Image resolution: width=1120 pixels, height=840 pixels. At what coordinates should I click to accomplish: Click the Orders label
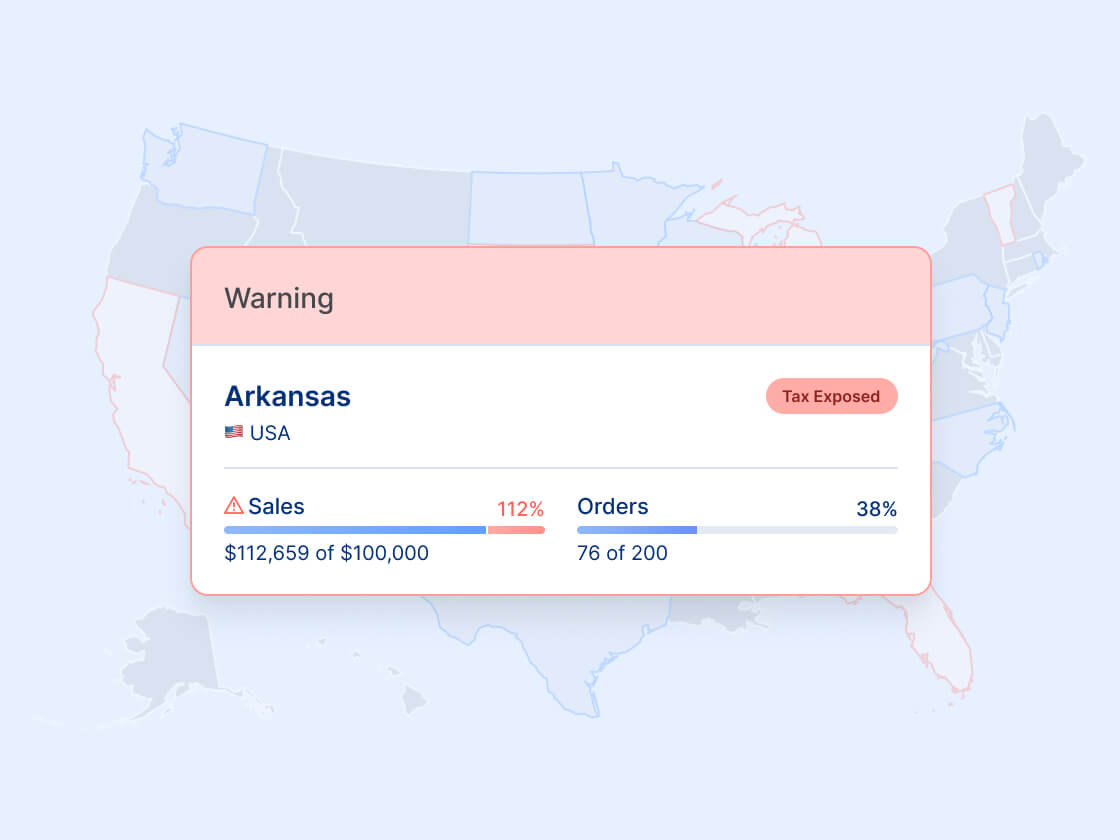pyautogui.click(x=613, y=506)
